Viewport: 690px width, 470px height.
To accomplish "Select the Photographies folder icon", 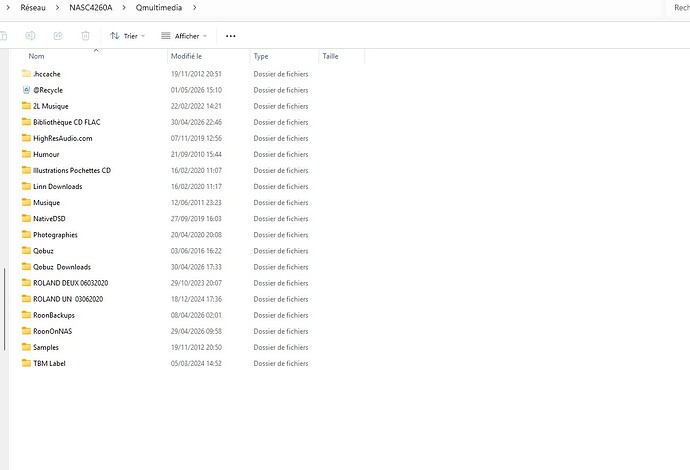I will click(26, 235).
